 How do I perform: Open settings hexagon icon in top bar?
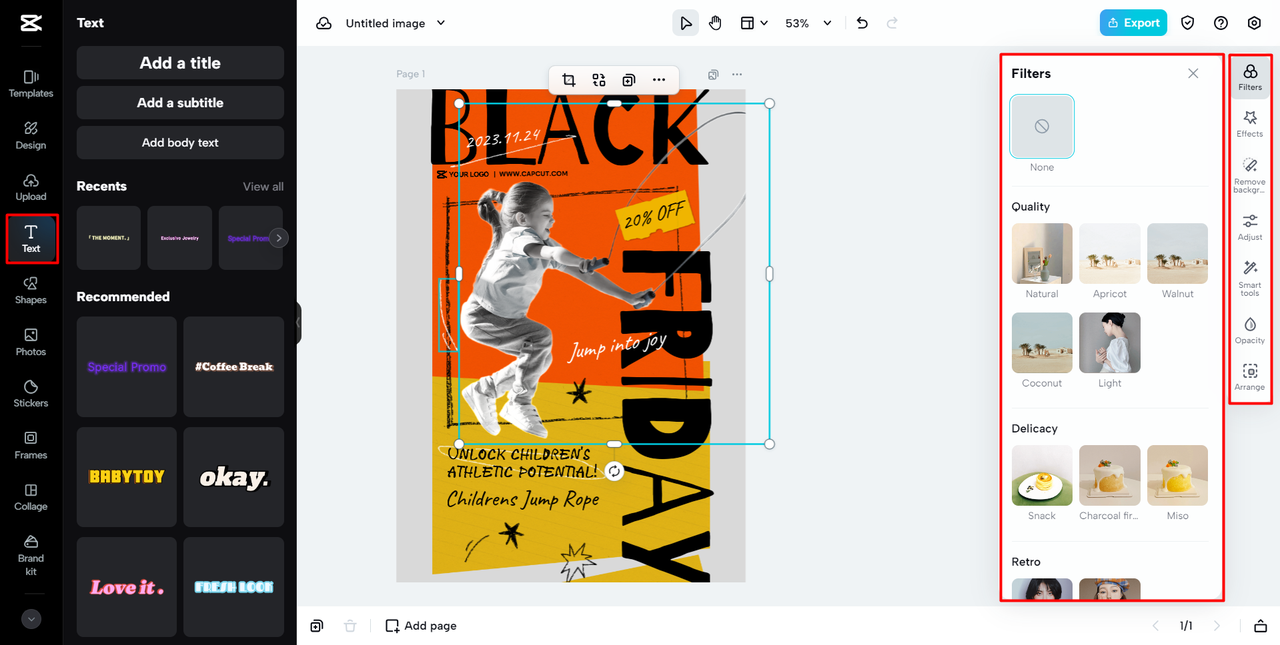click(x=1254, y=23)
